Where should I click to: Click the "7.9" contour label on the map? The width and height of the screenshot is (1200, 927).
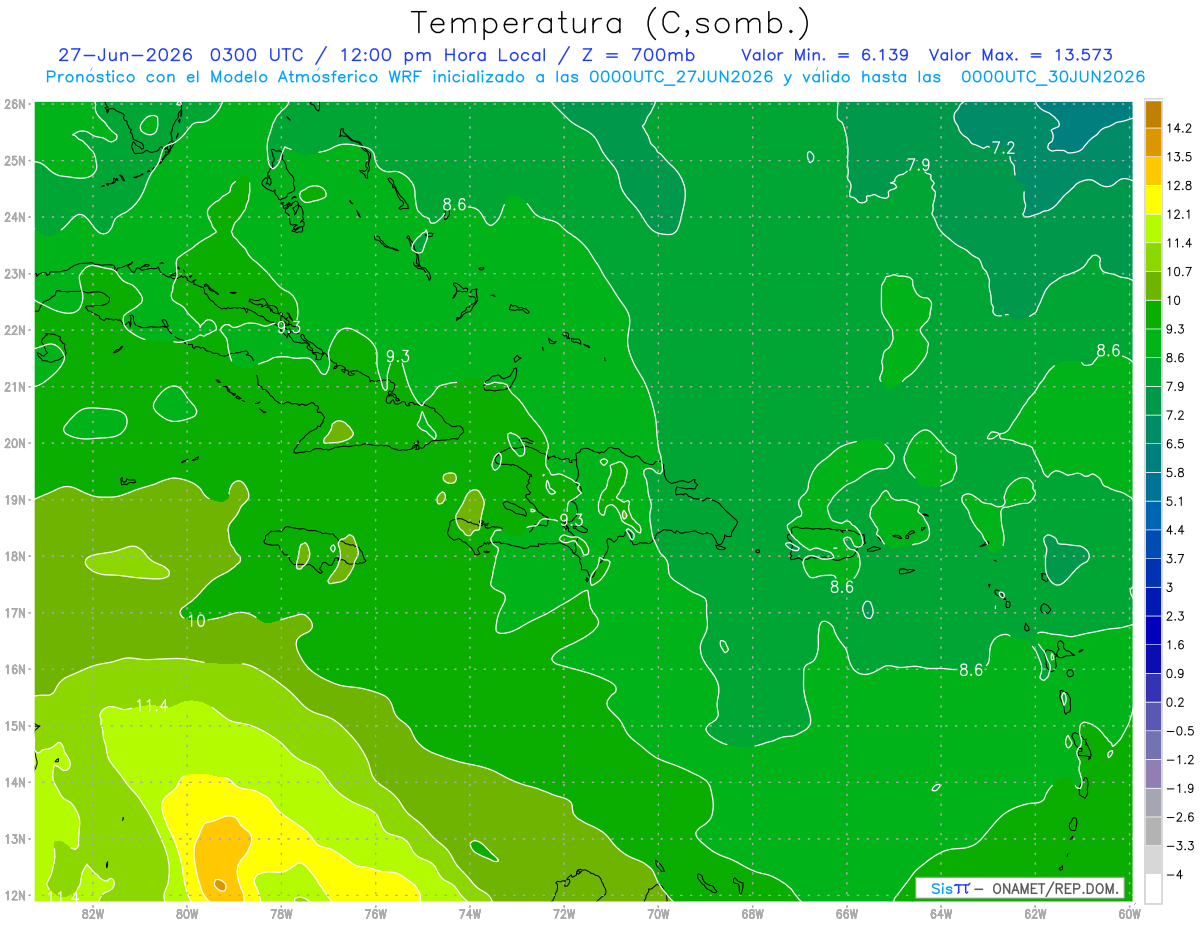tap(918, 165)
